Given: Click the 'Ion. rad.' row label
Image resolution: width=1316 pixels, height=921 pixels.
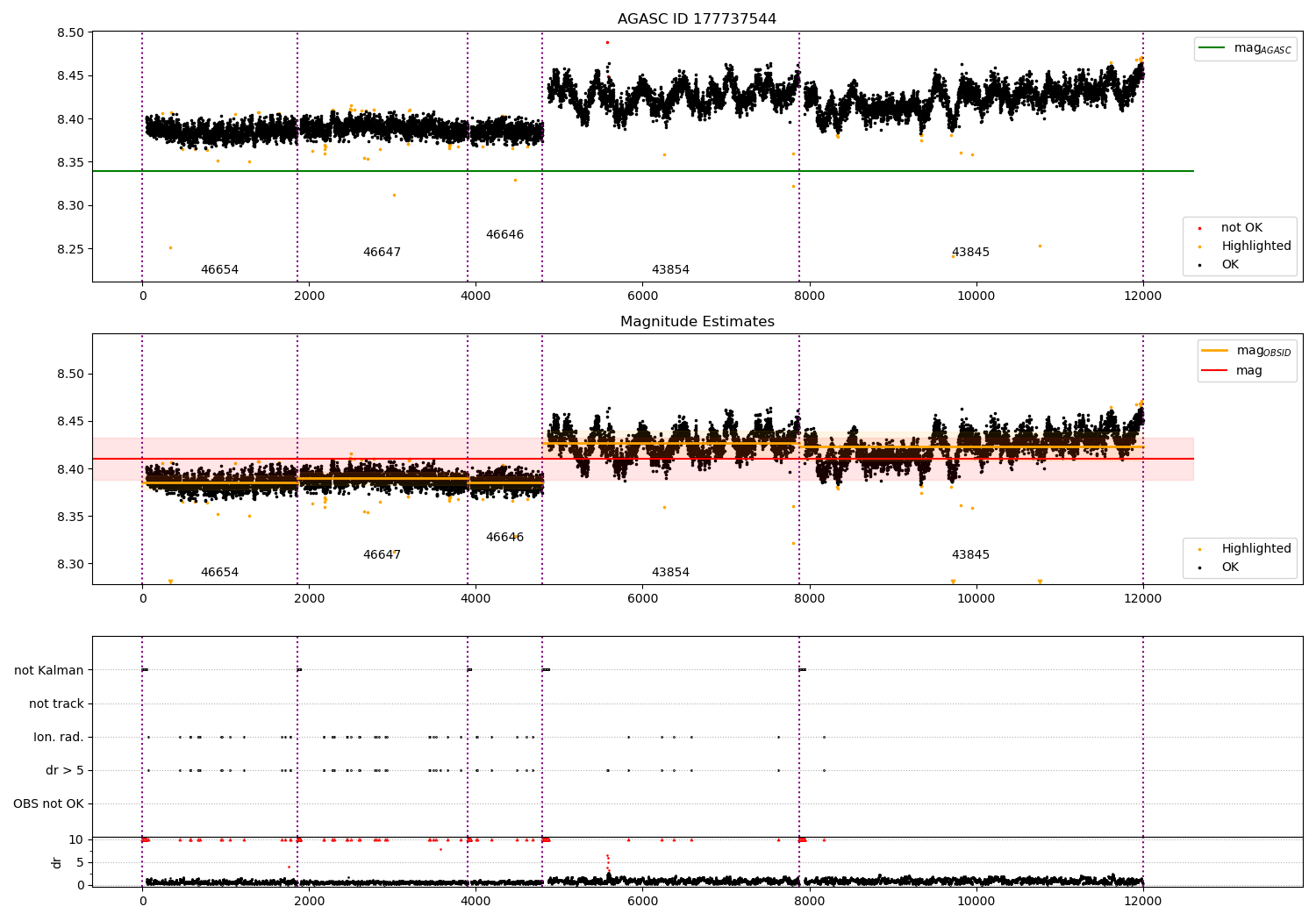Looking at the screenshot, I should pos(59,738).
